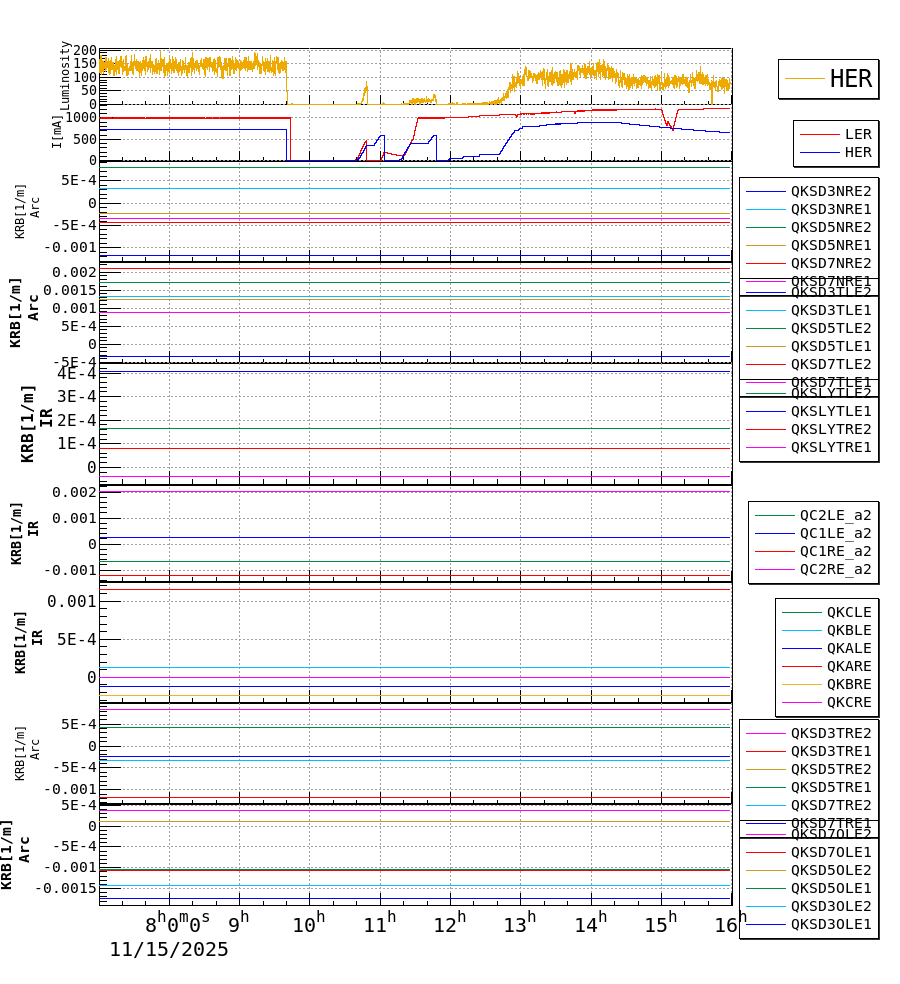Select the I[mA] axis label

click(x=58, y=130)
